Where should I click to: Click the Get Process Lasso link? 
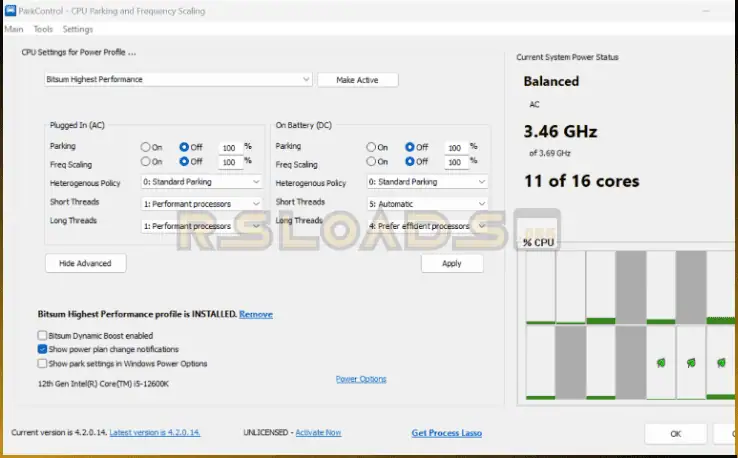click(x=447, y=433)
